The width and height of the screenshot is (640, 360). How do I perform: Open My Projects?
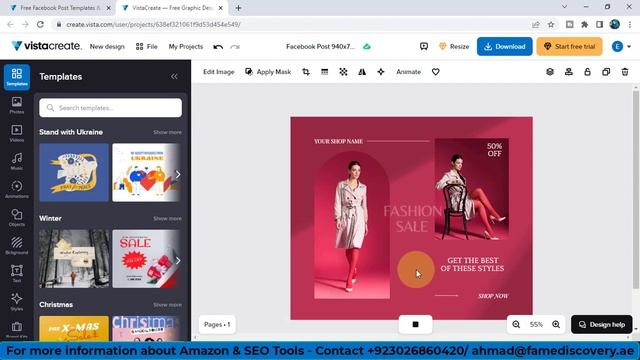pos(186,47)
